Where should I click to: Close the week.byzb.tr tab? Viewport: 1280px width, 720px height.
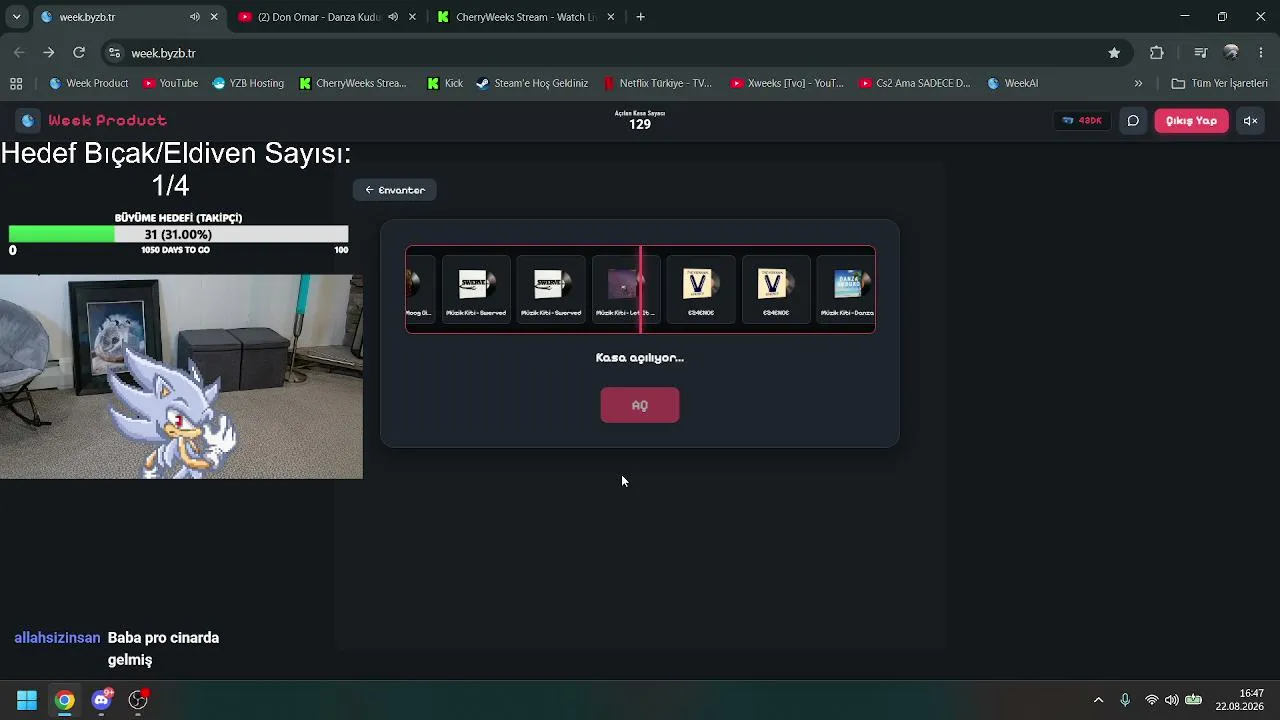pos(214,17)
